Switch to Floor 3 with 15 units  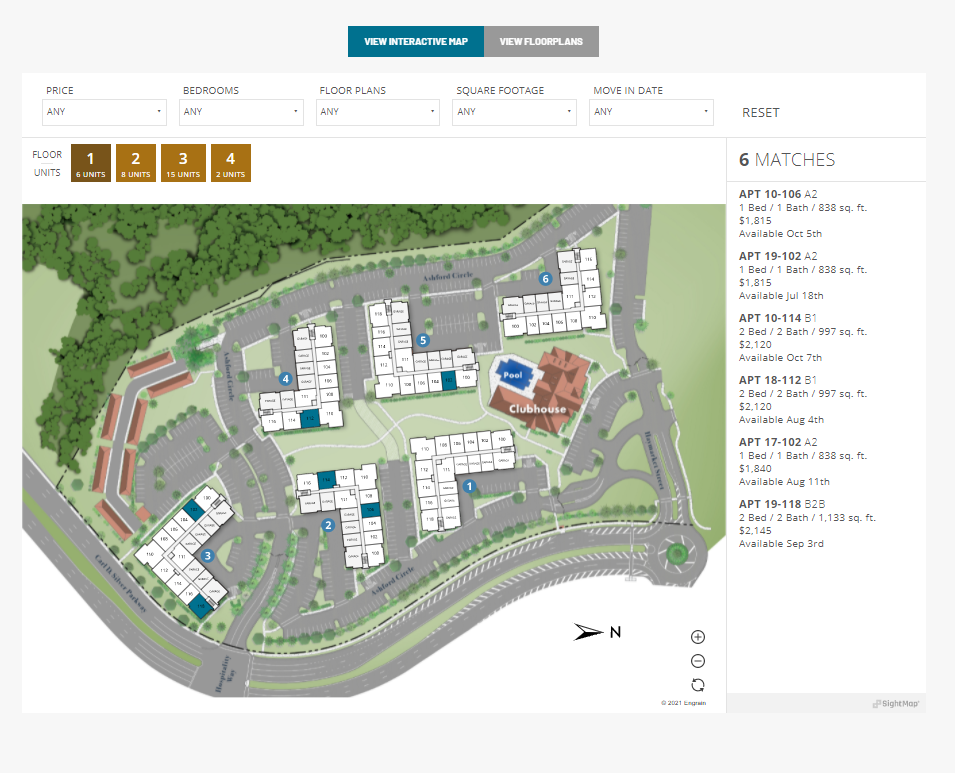183,162
